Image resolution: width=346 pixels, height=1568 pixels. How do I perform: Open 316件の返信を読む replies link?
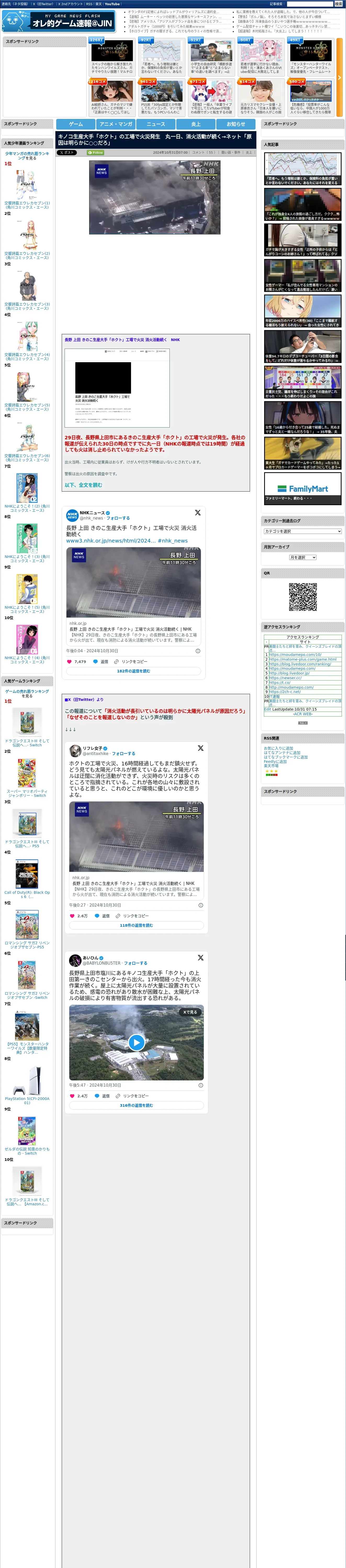click(x=137, y=1105)
